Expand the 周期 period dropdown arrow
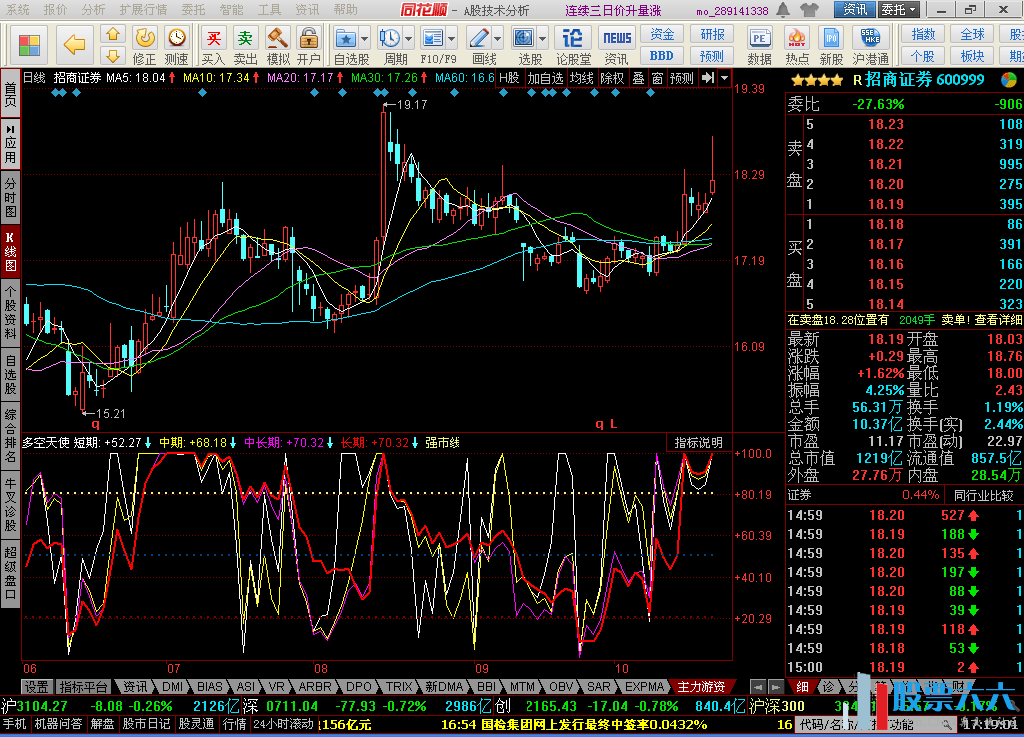Image resolution: width=1024 pixels, height=737 pixels. [x=409, y=40]
